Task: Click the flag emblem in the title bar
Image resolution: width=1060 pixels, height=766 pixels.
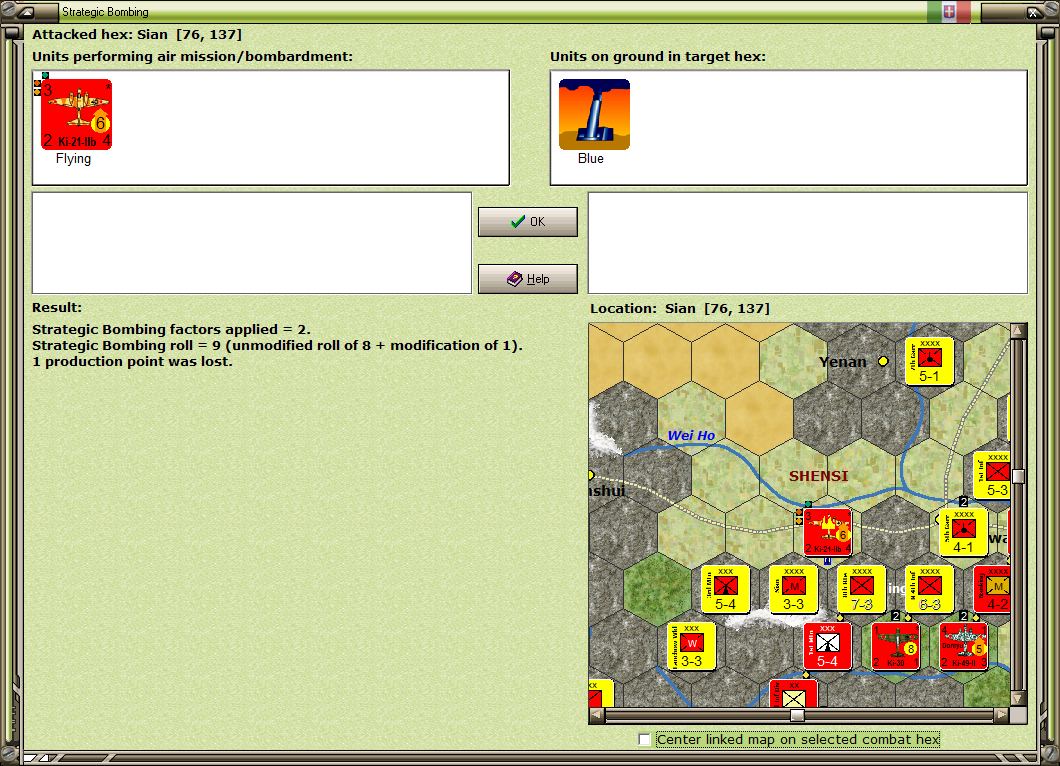Action: point(949,11)
